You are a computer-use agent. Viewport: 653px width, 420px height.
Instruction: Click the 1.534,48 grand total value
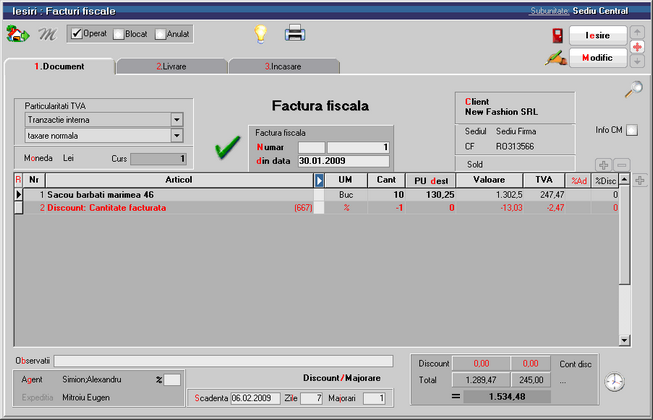click(507, 397)
